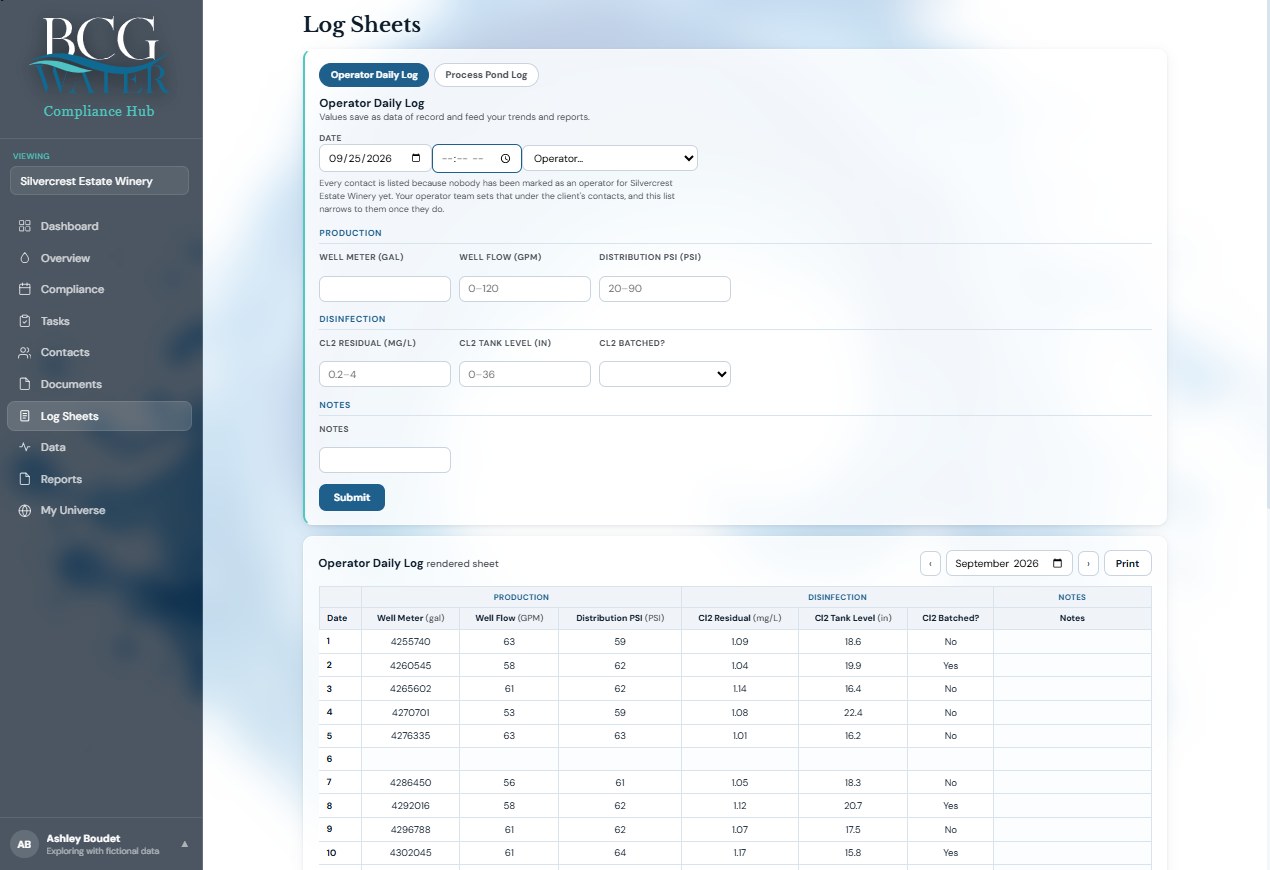This screenshot has height=870, width=1270.
Task: Open Contacts from sidebar menu
Action: (x=99, y=352)
